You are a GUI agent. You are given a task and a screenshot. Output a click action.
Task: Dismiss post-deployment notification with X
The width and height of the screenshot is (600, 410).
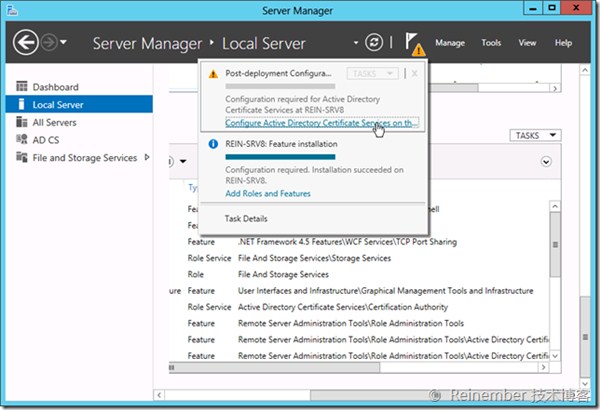coord(415,74)
